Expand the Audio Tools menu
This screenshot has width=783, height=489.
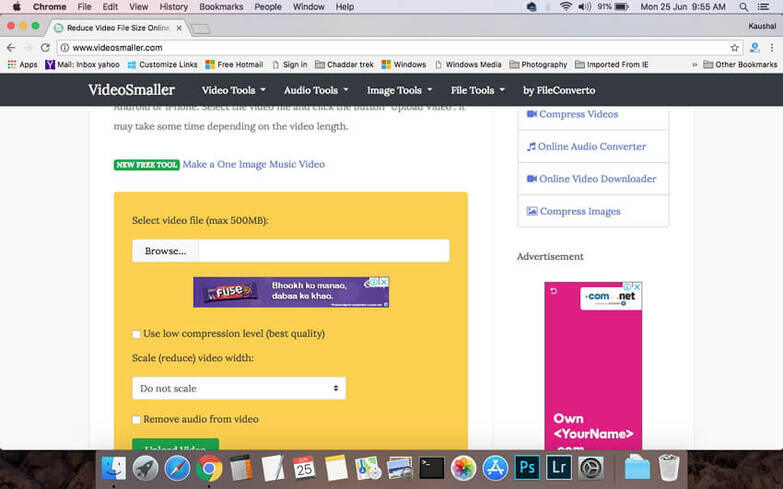click(x=316, y=90)
